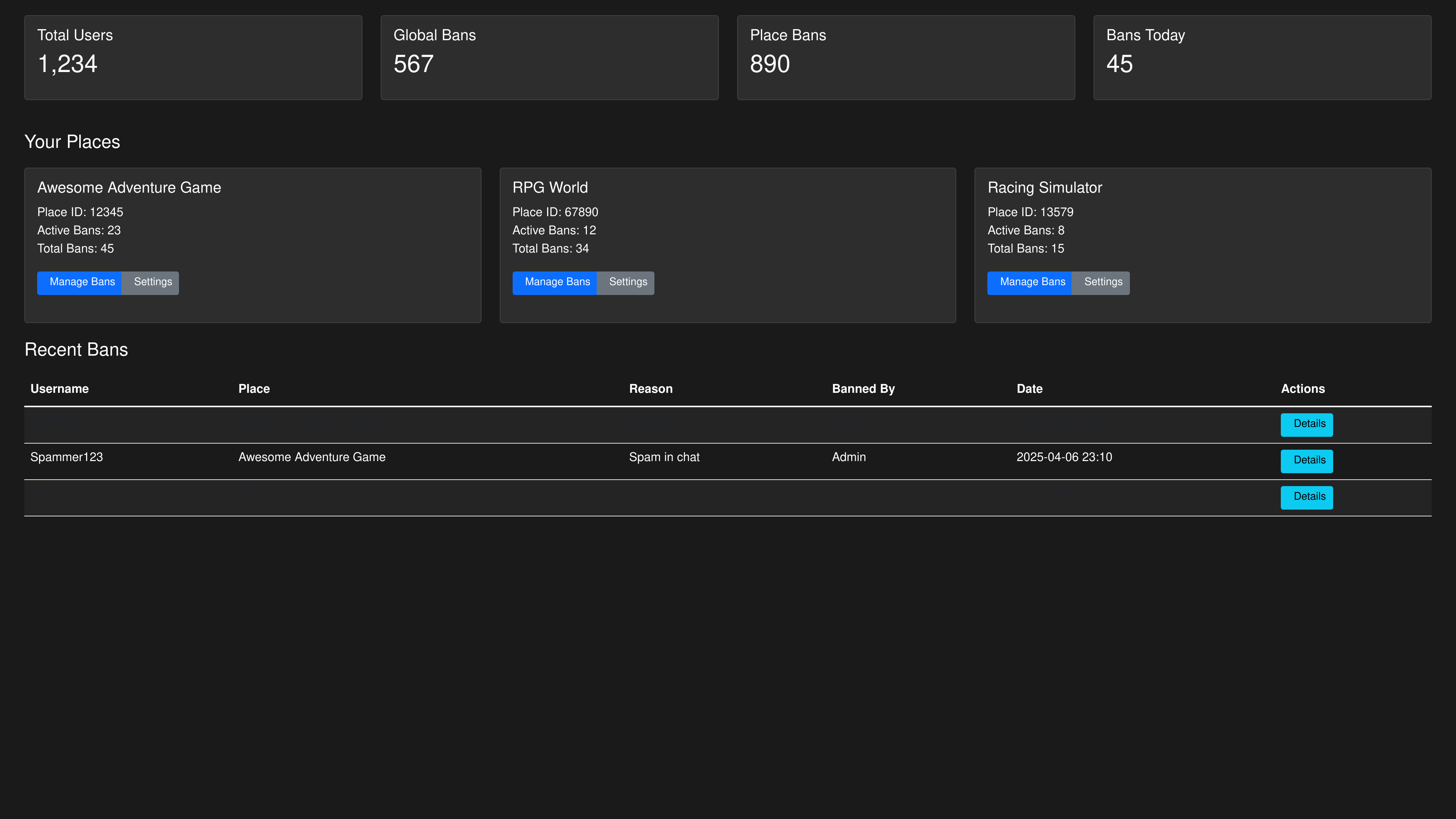The height and width of the screenshot is (819, 1456).
Task: Click the Global Bans label
Action: coord(435,35)
